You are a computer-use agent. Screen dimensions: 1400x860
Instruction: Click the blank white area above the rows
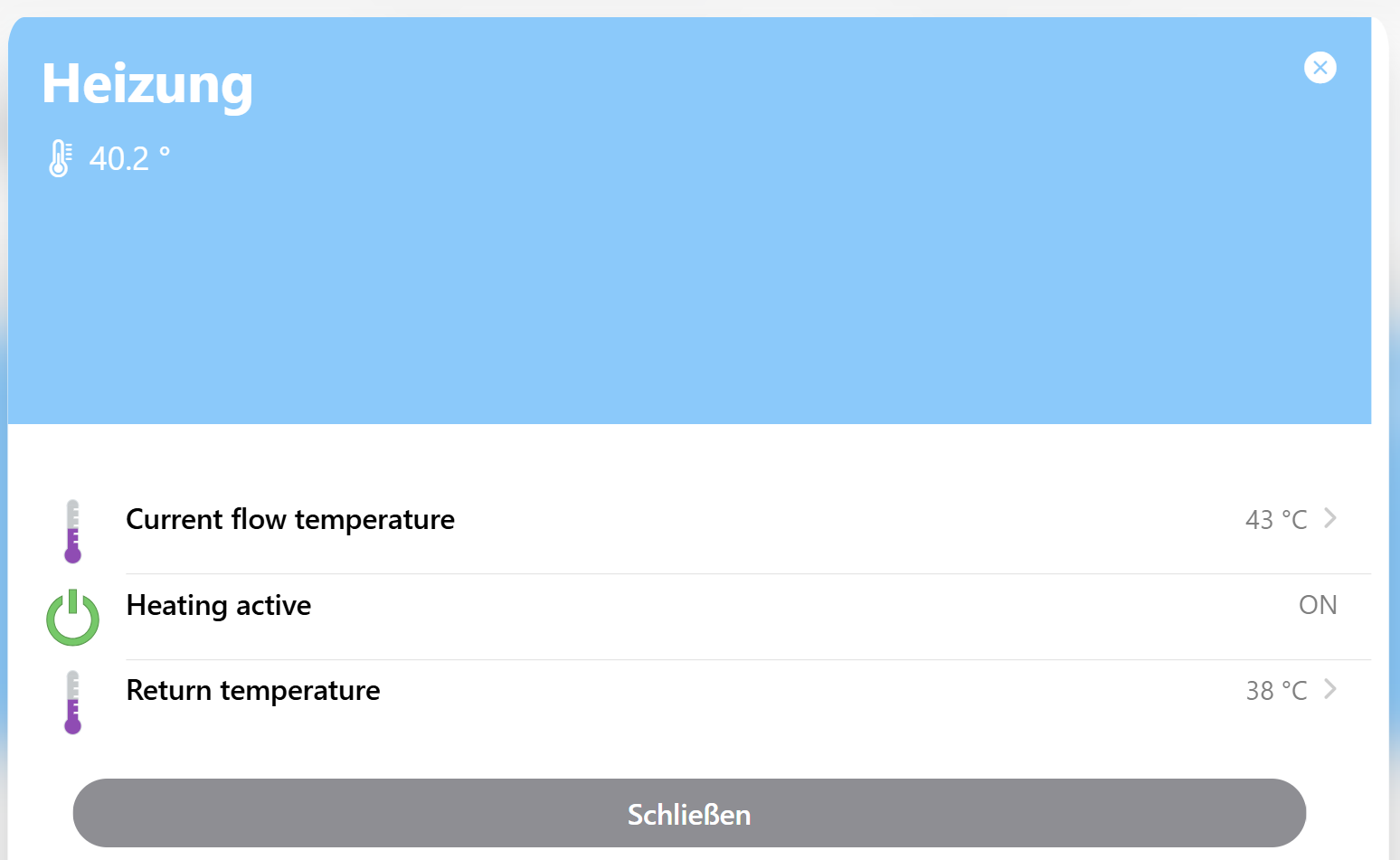click(687, 457)
